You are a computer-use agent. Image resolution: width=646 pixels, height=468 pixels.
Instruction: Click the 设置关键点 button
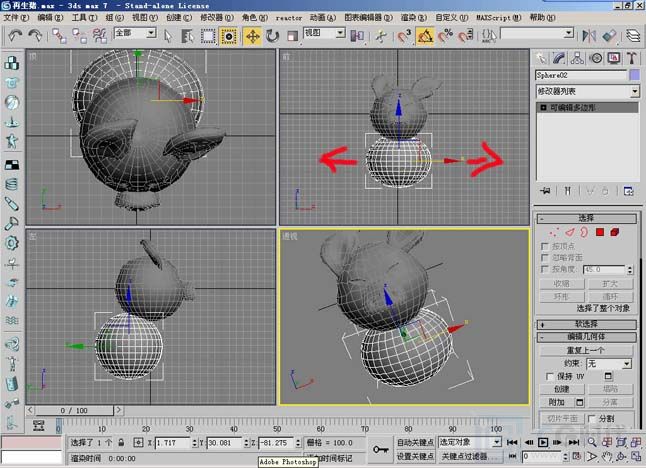pos(415,456)
